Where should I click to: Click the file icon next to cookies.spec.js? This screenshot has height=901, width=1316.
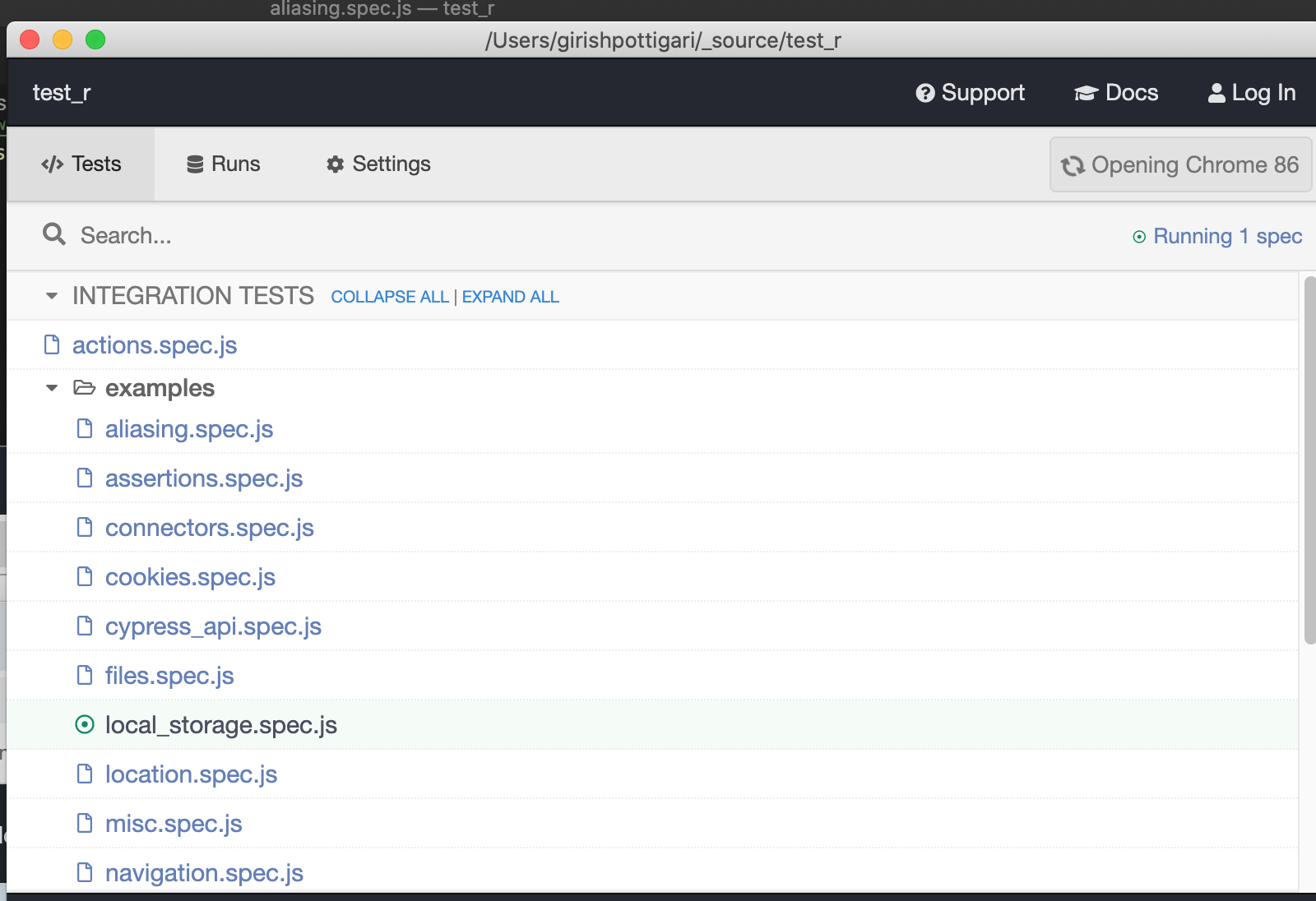click(x=85, y=576)
